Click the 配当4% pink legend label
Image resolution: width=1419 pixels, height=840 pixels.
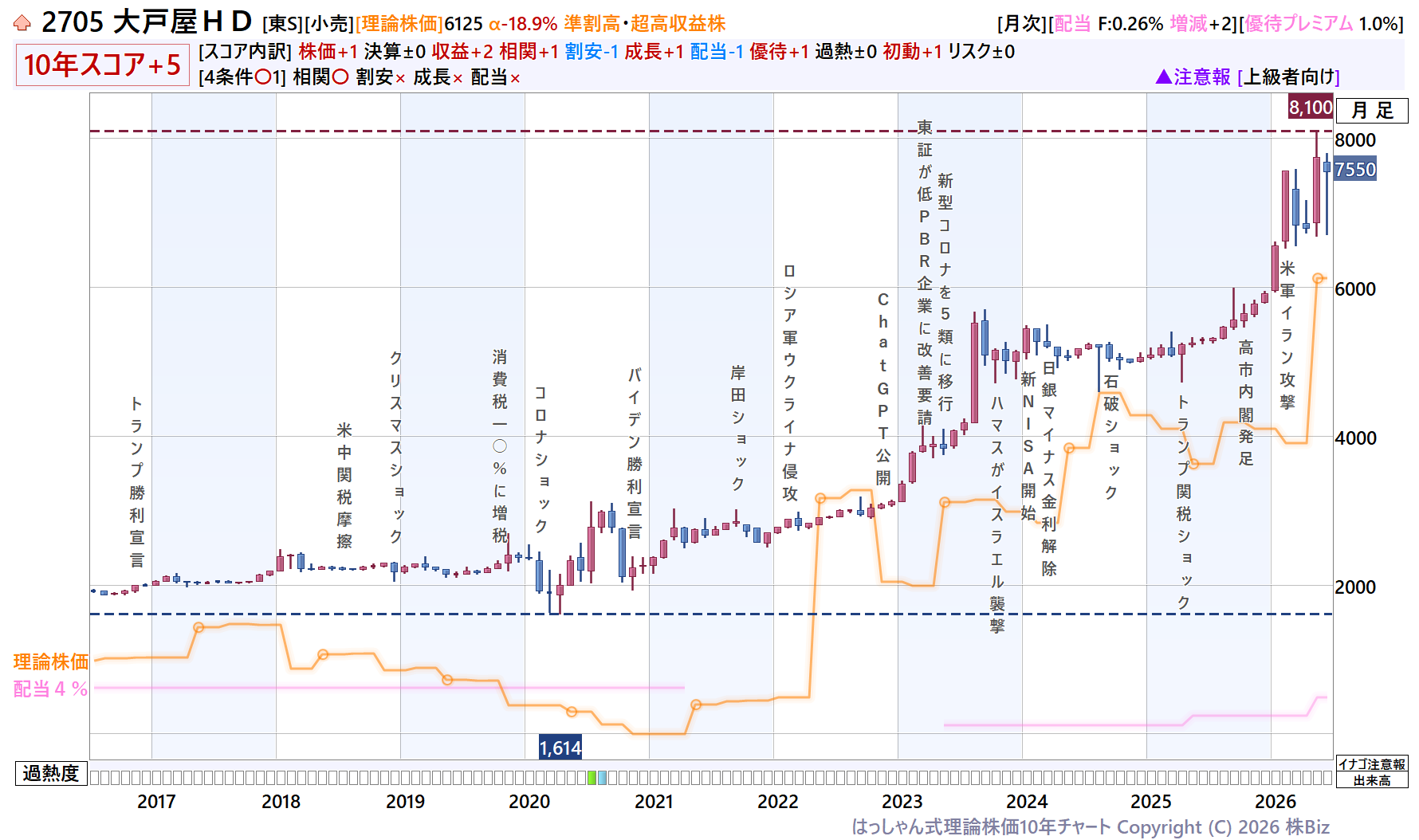coord(50,689)
